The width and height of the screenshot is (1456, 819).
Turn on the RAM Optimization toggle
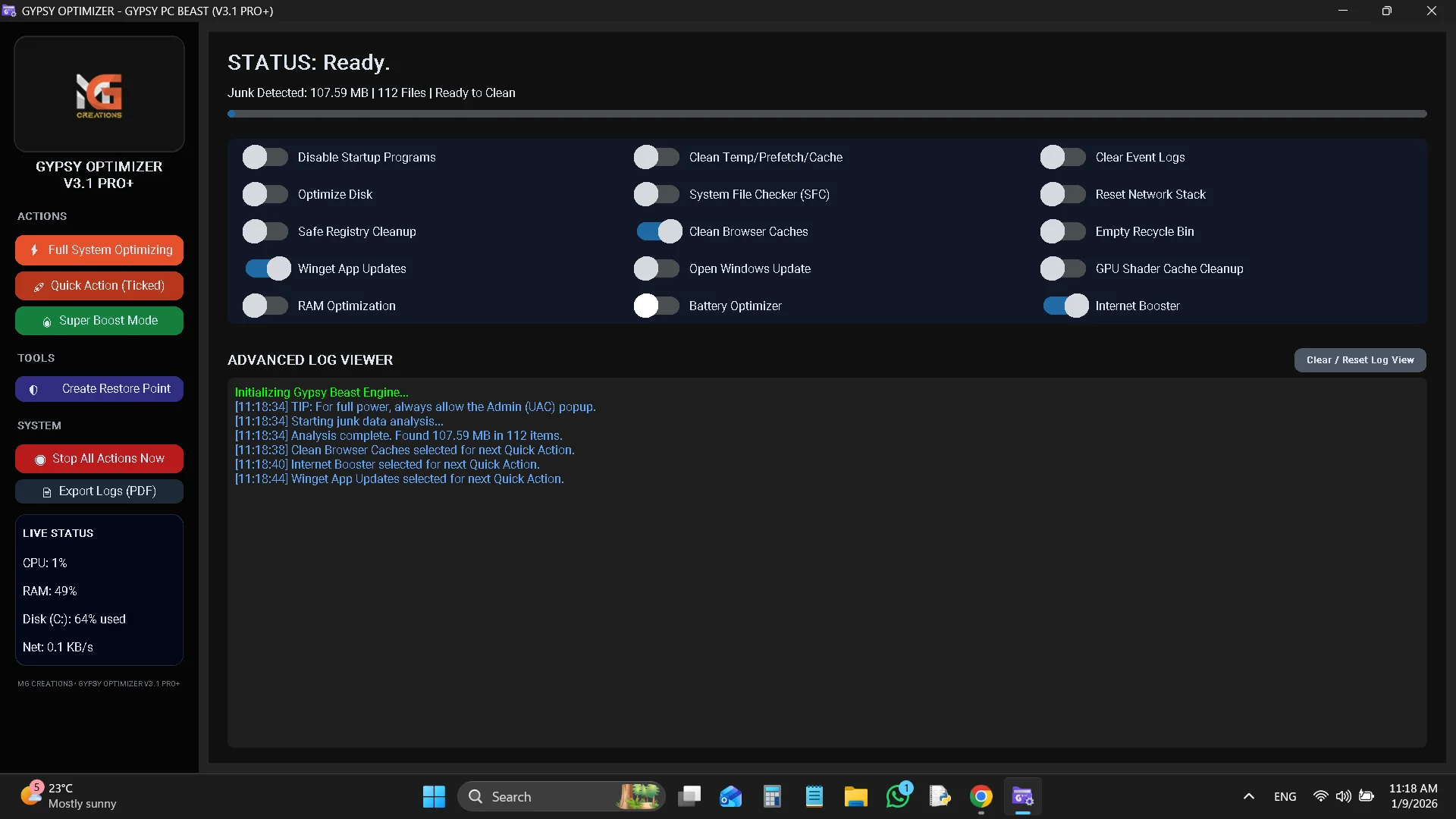coord(265,306)
